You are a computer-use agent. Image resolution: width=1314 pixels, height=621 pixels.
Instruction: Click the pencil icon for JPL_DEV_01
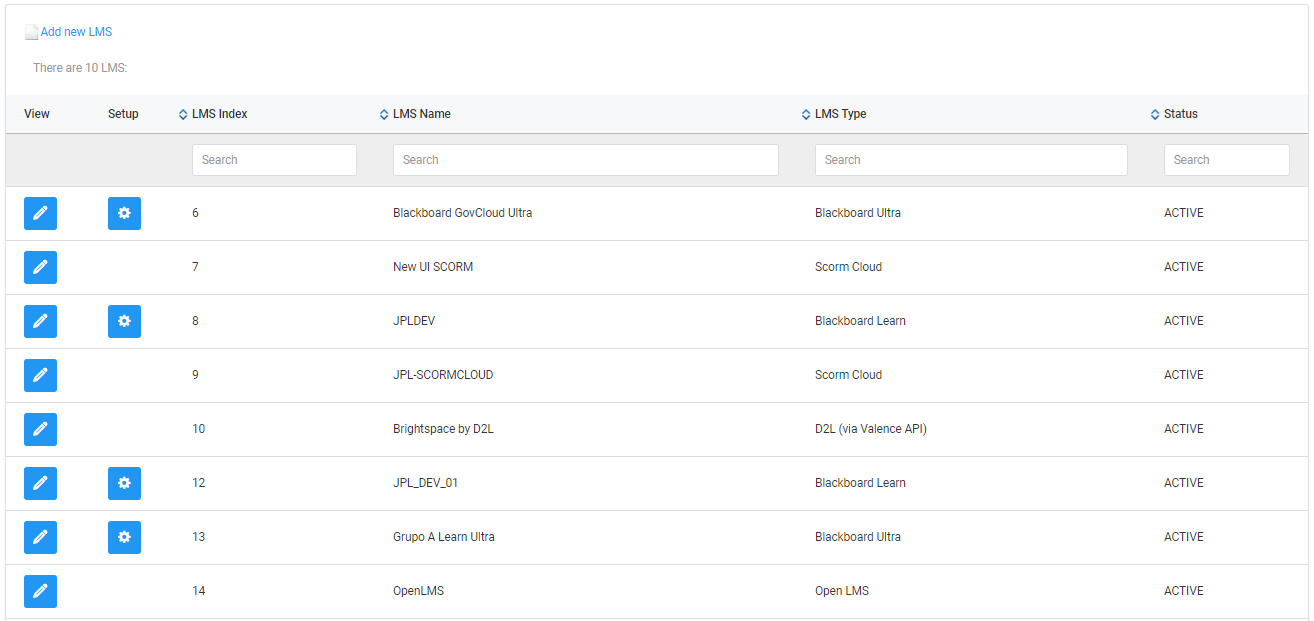[x=40, y=483]
